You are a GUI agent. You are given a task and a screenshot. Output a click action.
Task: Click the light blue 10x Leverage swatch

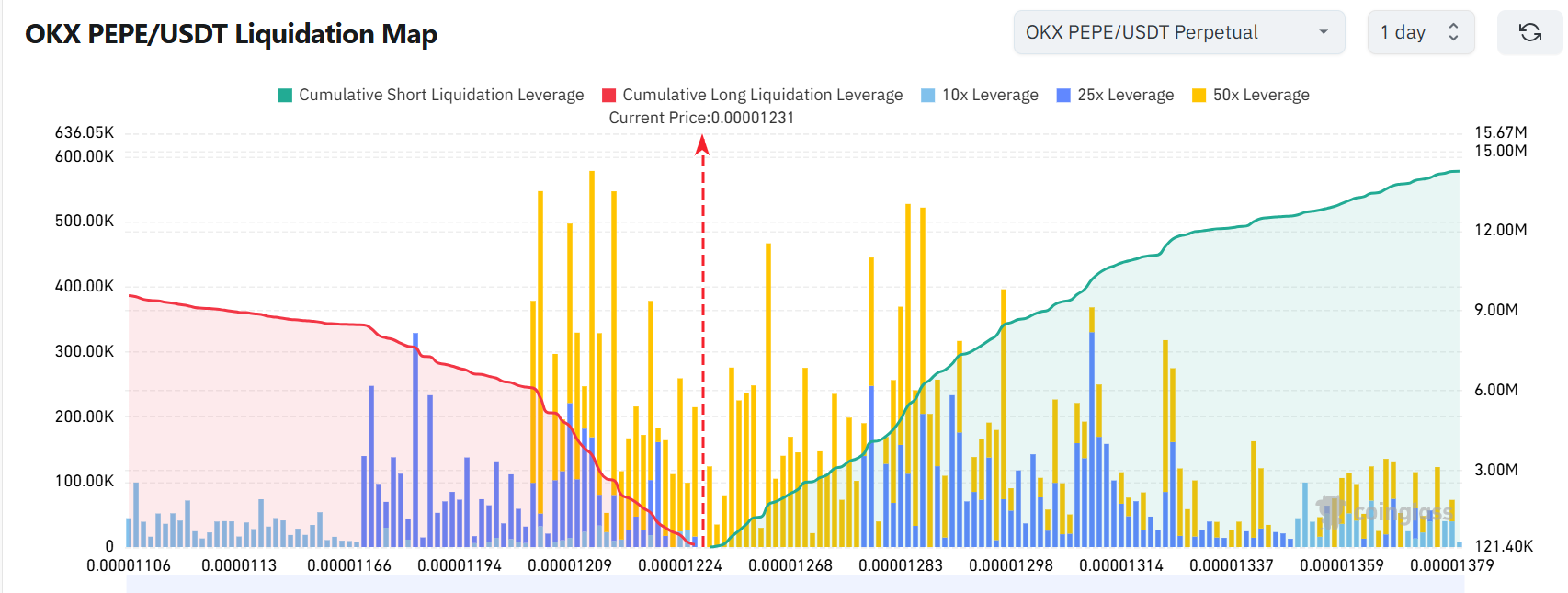coord(928,95)
